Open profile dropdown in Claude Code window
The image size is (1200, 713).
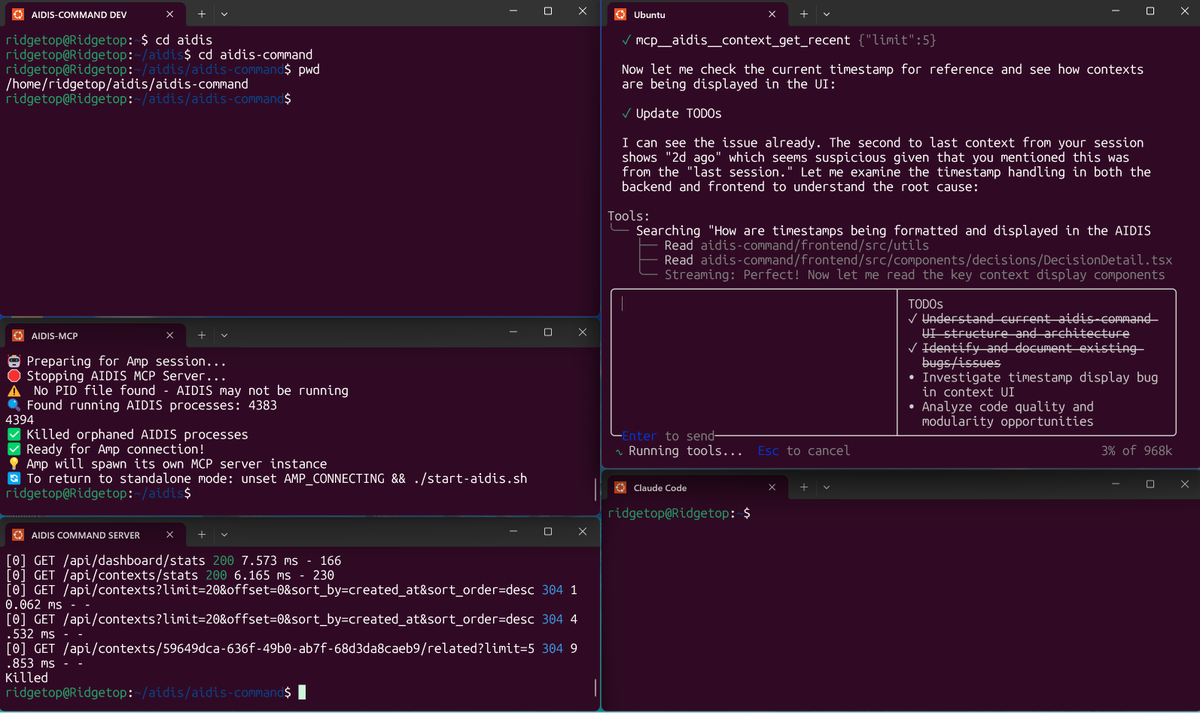[826, 488]
